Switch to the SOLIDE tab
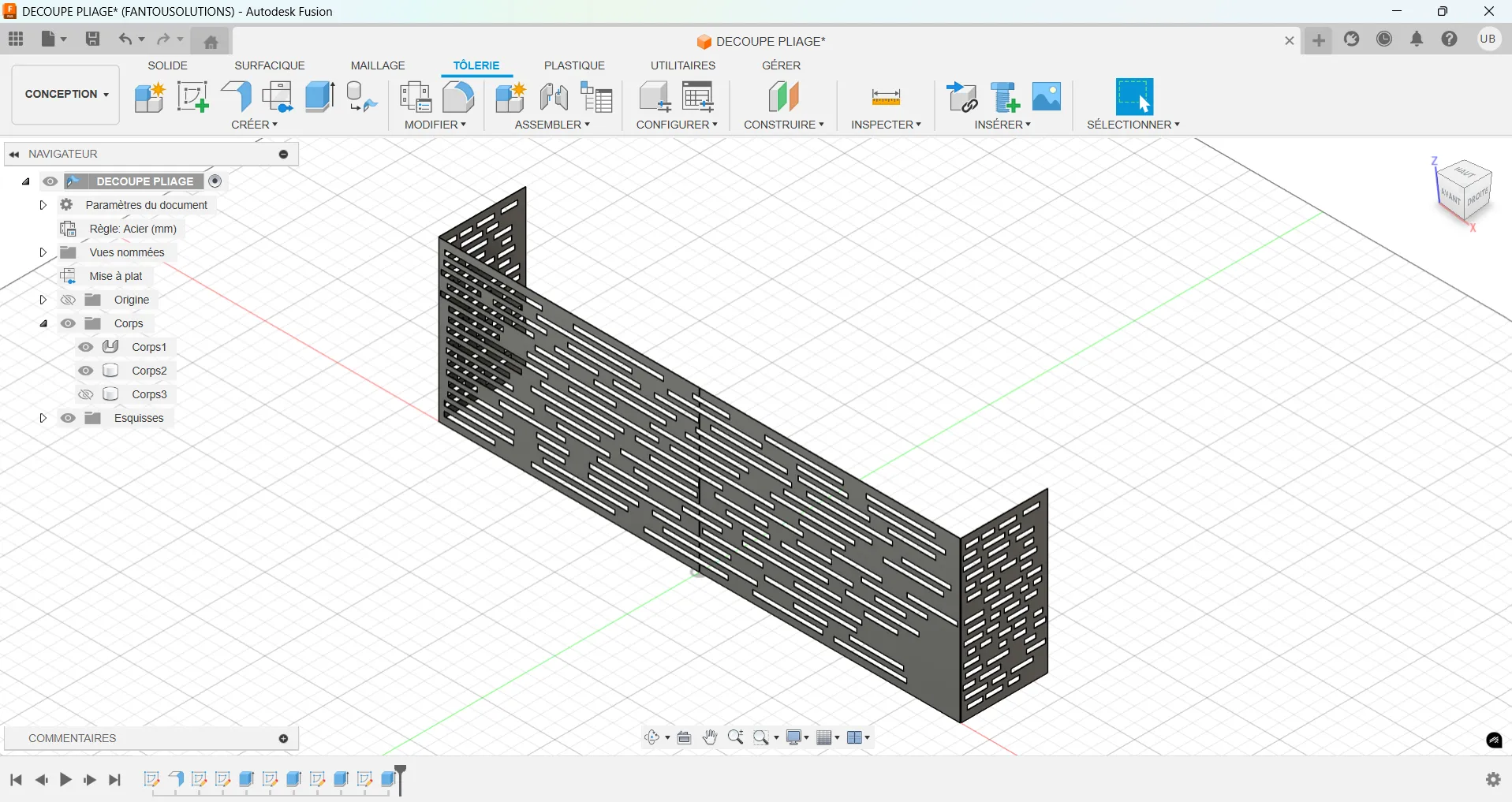Screen dimensions: 1512x802 point(167,65)
